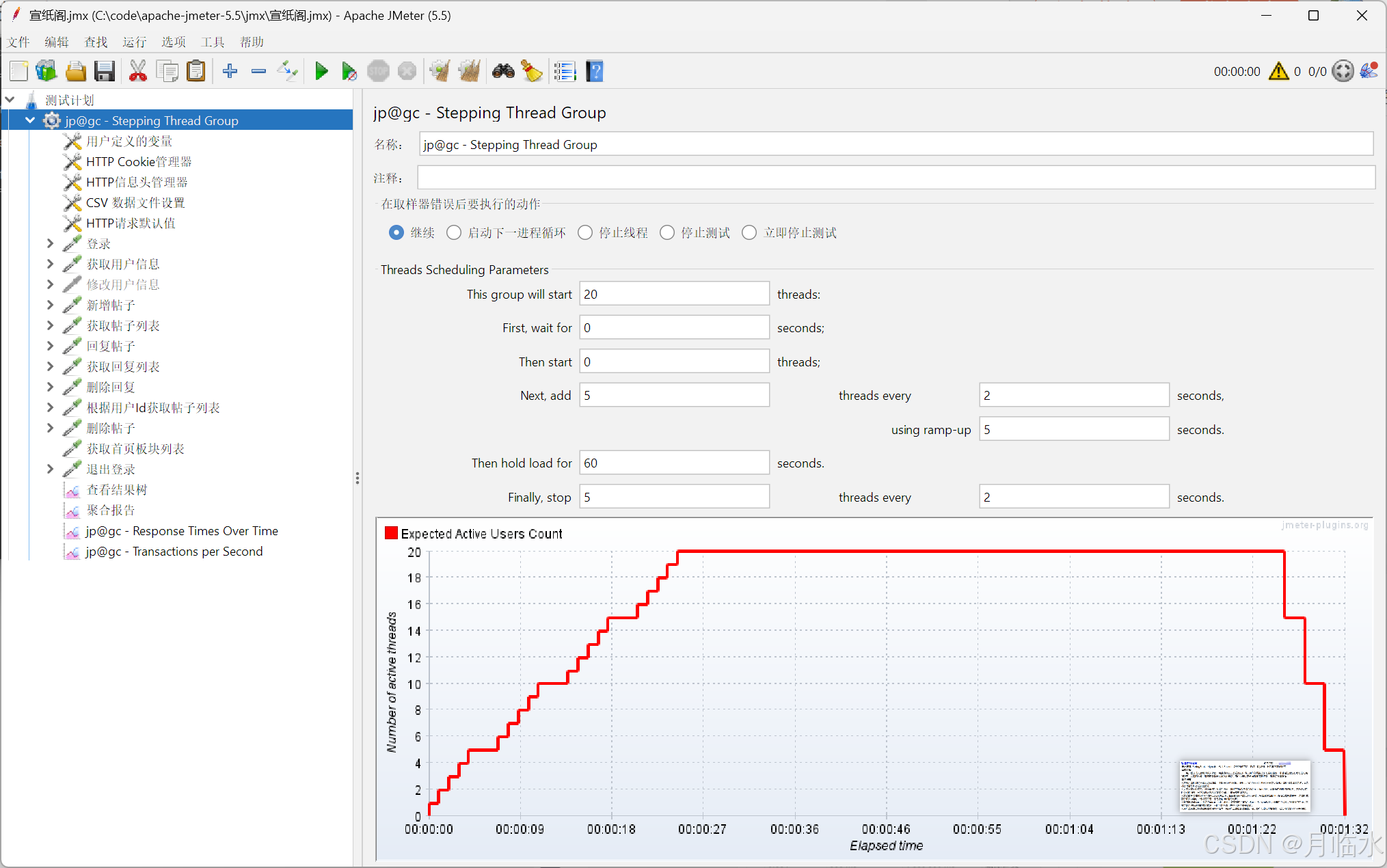
Task: Select the 停止线程 radio button
Action: click(585, 233)
